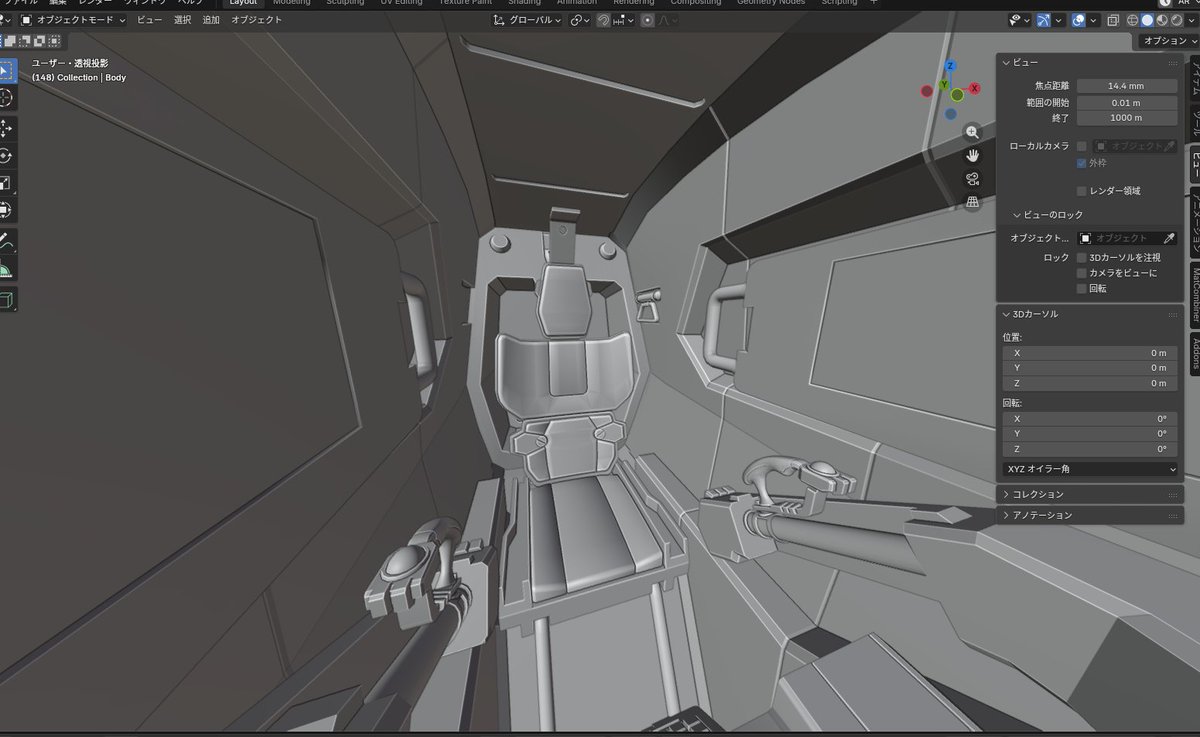Switch to rendered shading mode
1200x737 pixels.
tap(1175, 20)
